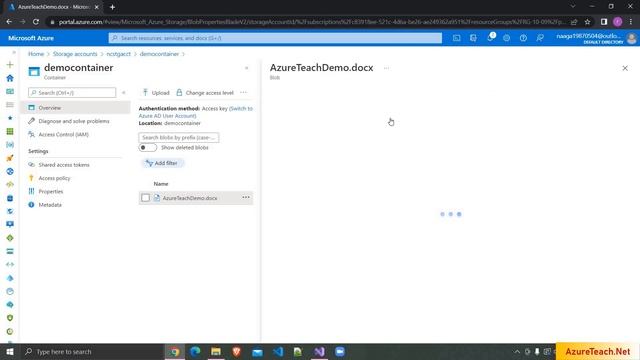Open File Explorer from taskbar

click(216, 351)
